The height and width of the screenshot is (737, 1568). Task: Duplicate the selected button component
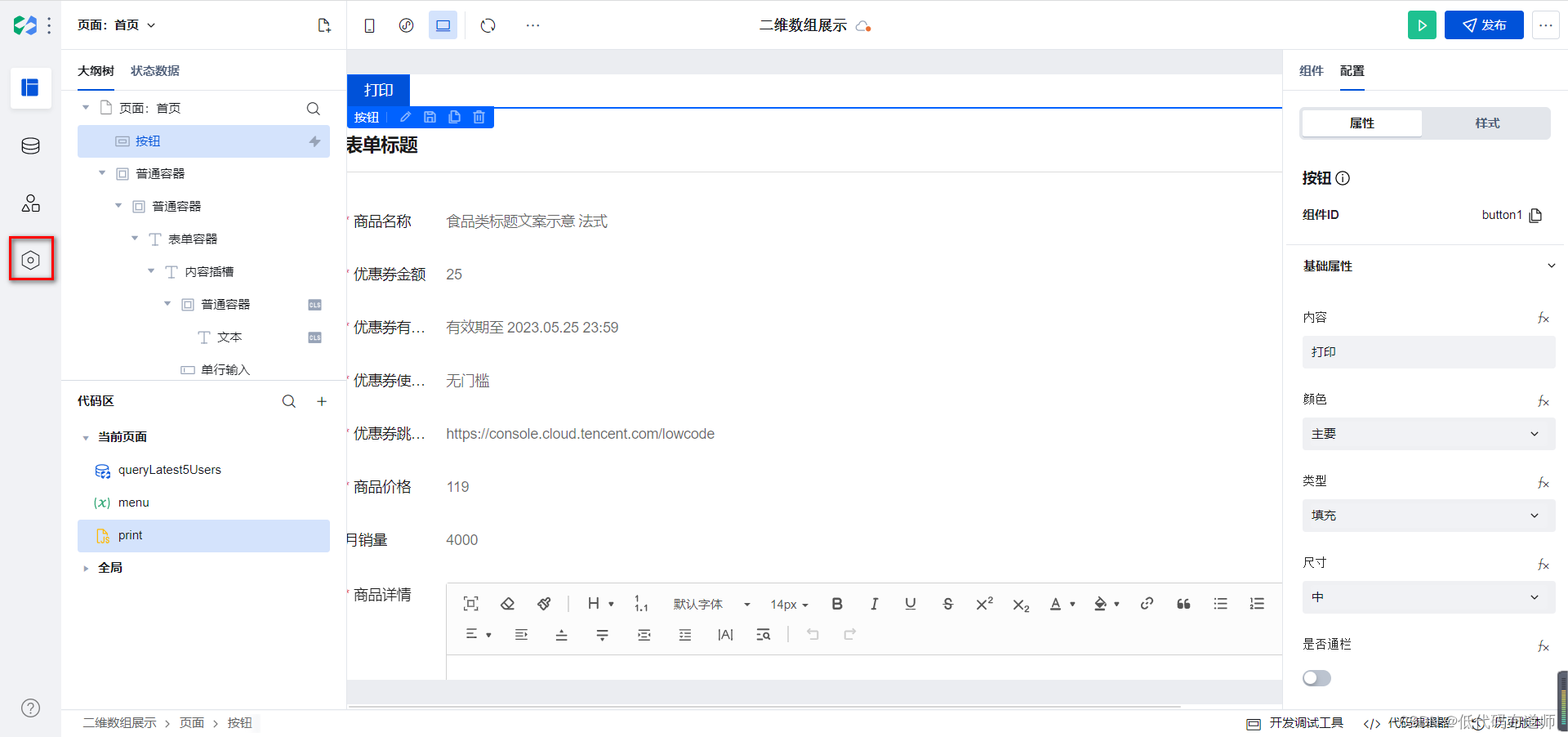(454, 117)
